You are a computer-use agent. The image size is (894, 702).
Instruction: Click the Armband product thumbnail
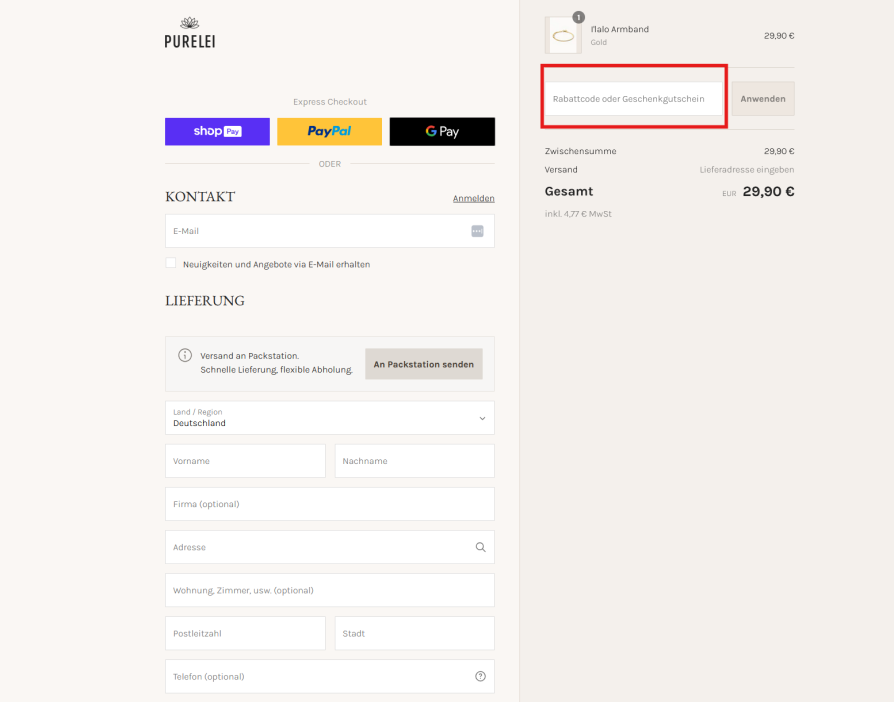[x=563, y=35]
